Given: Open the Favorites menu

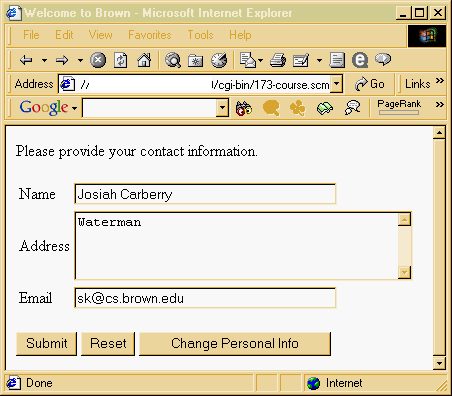Looking at the screenshot, I should point(150,35).
